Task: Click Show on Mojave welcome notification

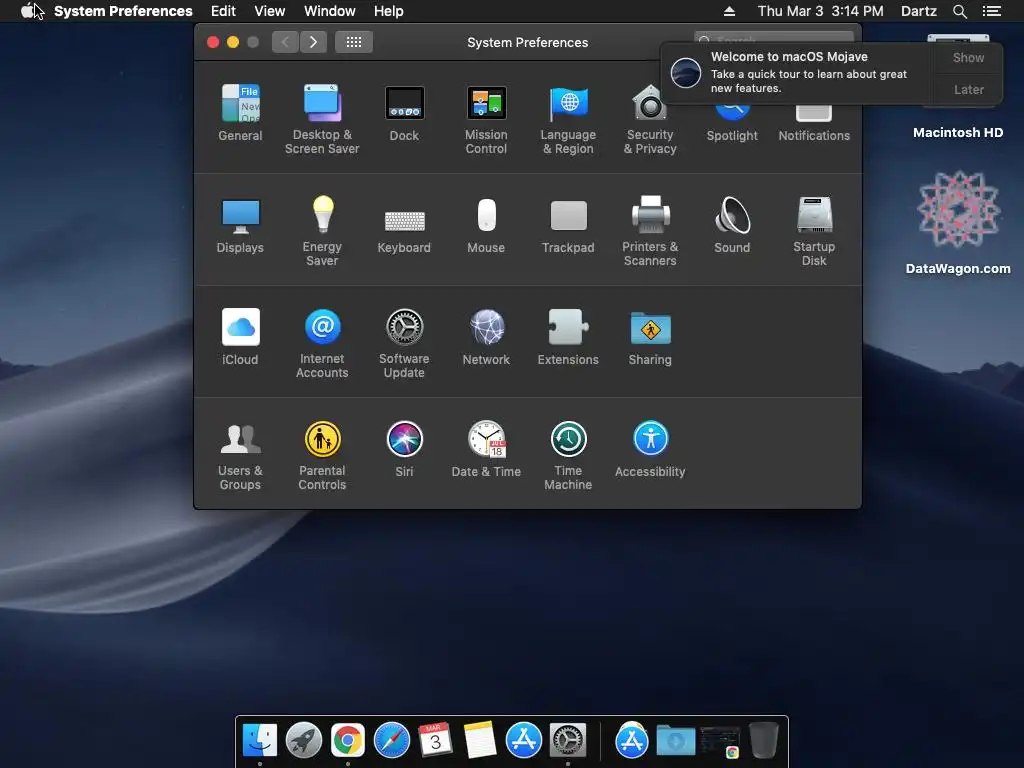Action: (x=968, y=57)
